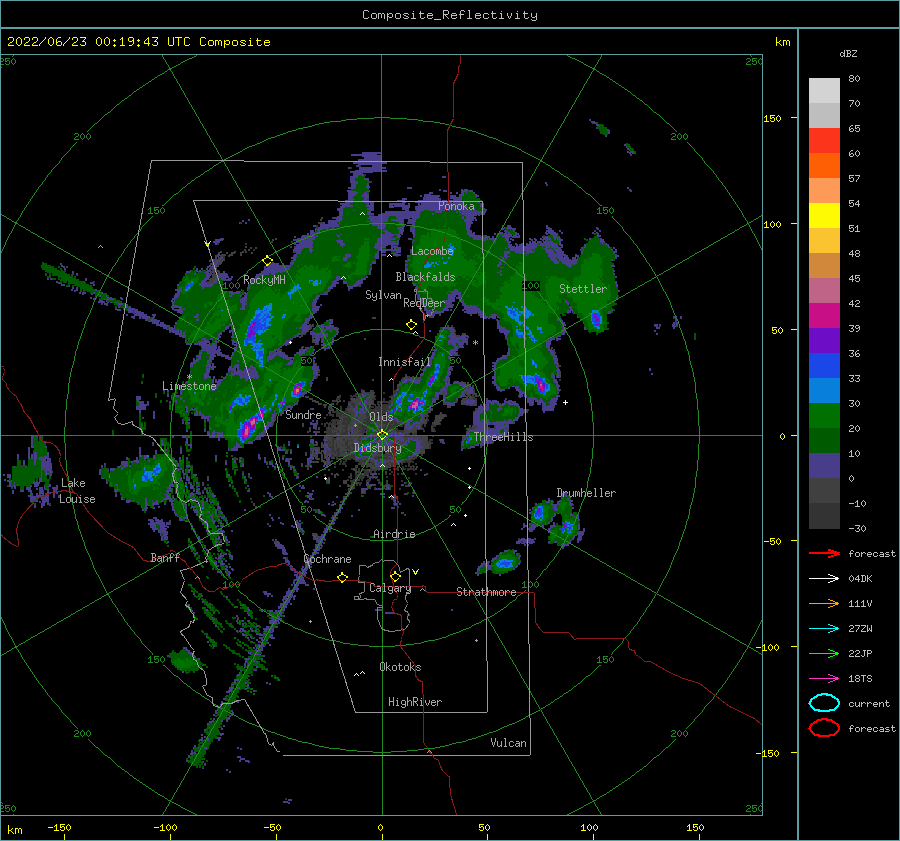900x841 pixels.
Task: Click the Ponoka label
Action: tap(456, 206)
